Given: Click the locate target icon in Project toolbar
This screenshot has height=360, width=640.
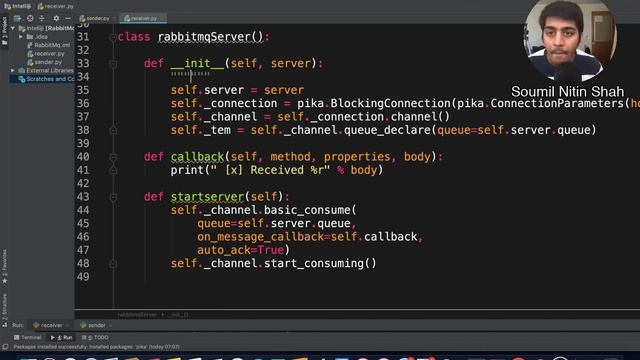Looking at the screenshot, I should tap(30, 18).
